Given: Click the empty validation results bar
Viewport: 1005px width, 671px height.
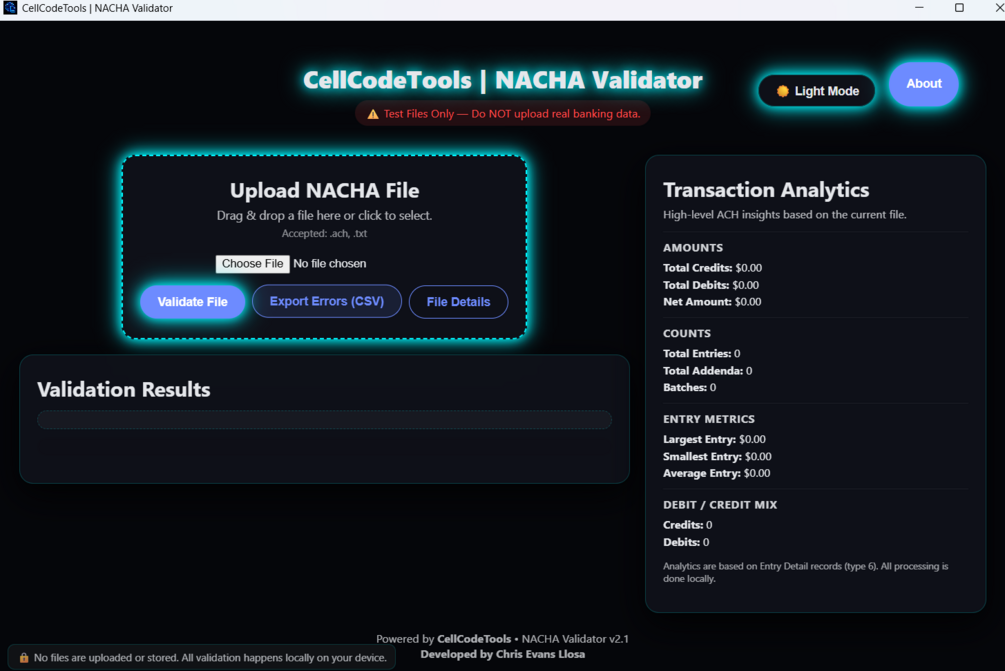Looking at the screenshot, I should (x=324, y=420).
